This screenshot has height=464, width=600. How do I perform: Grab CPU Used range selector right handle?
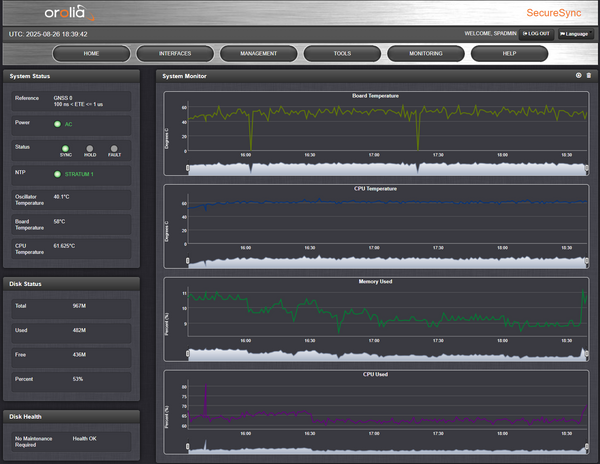587,446
